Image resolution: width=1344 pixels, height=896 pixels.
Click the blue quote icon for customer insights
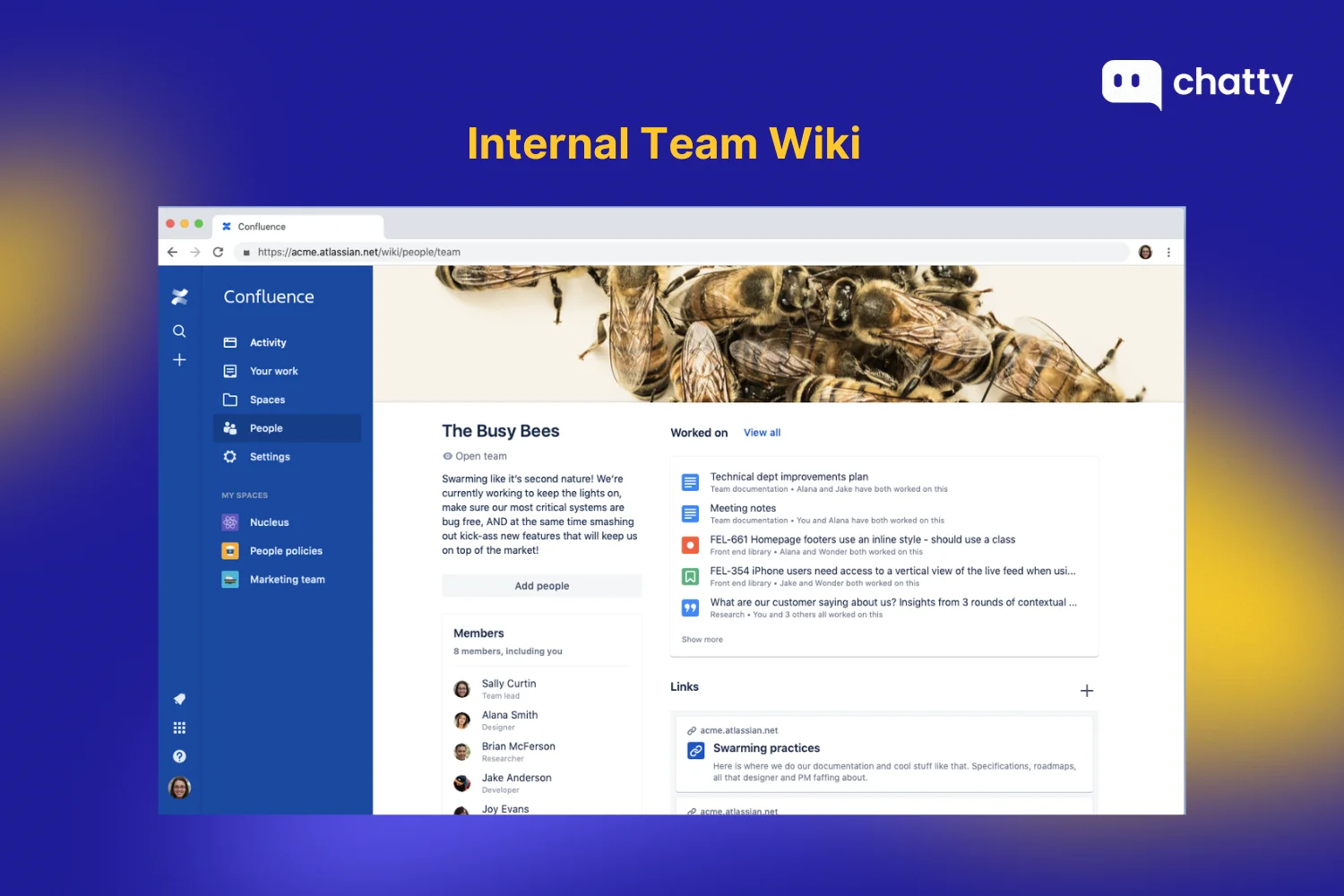(690, 607)
